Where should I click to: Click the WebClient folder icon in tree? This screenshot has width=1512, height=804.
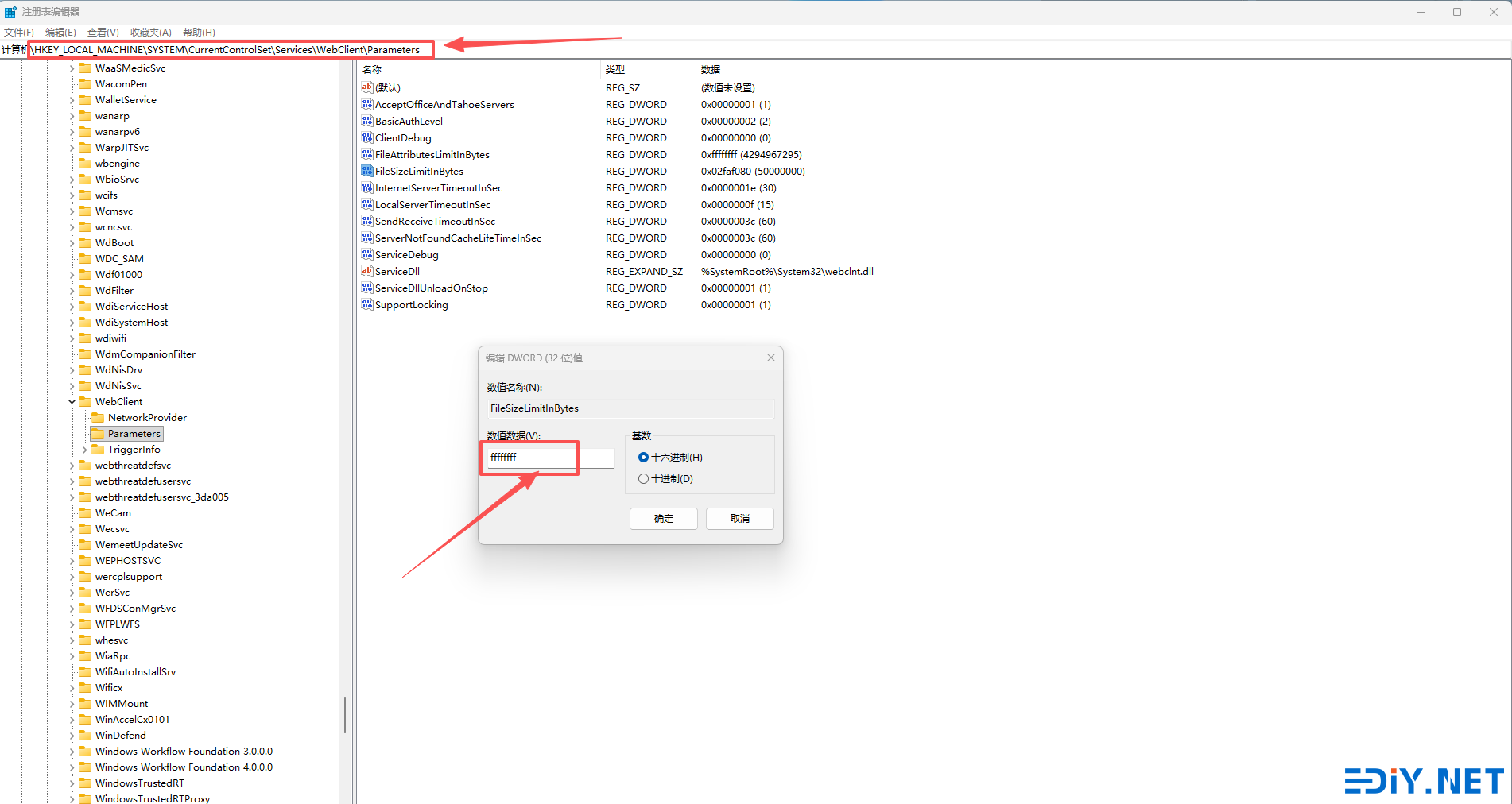pyautogui.click(x=85, y=401)
